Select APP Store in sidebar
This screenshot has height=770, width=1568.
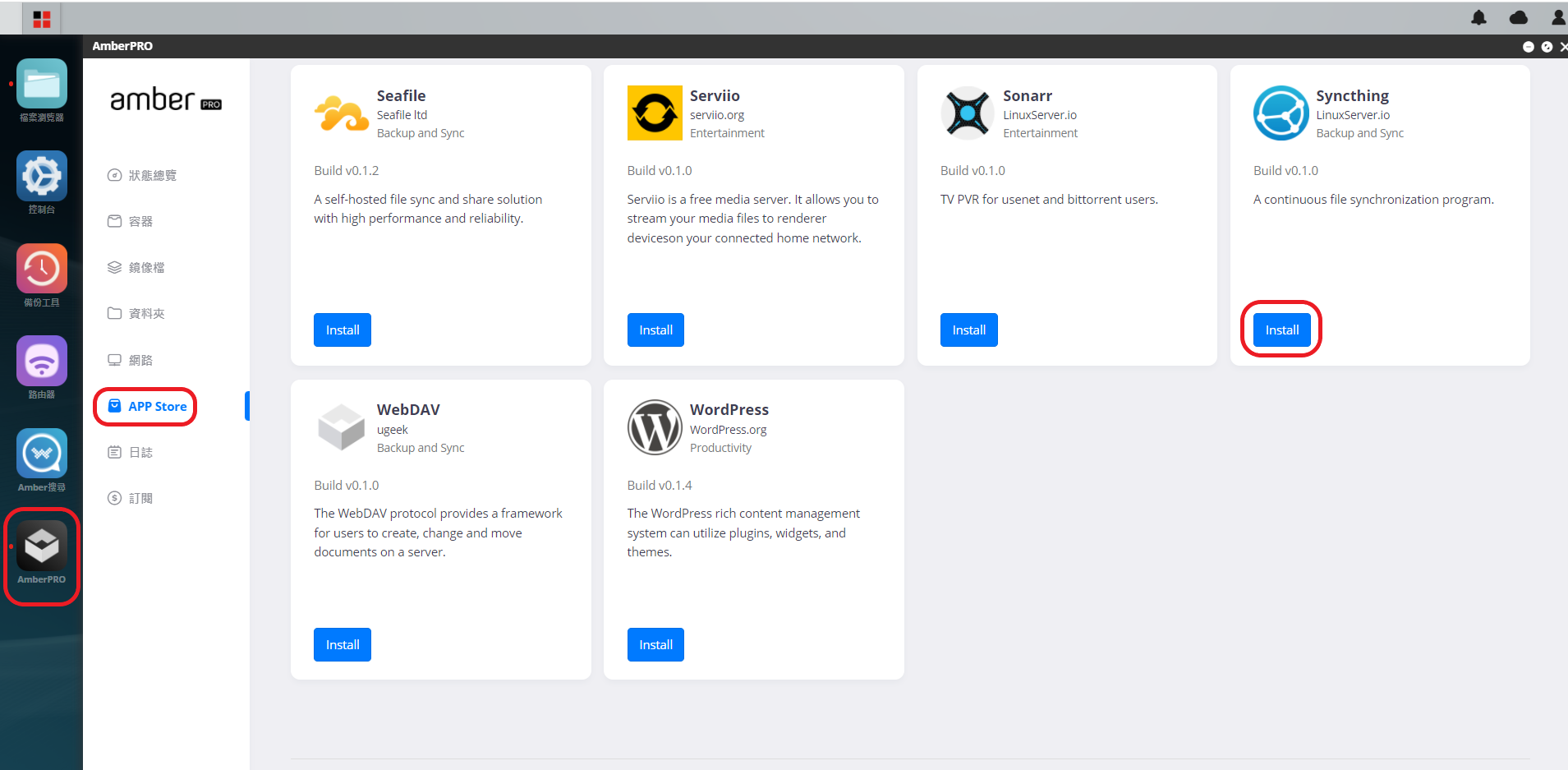pos(148,406)
